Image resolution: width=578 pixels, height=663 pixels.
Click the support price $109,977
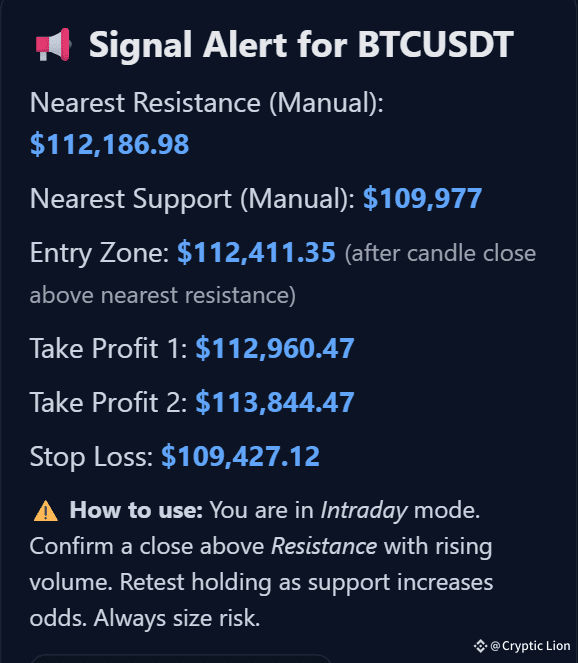[x=422, y=198]
